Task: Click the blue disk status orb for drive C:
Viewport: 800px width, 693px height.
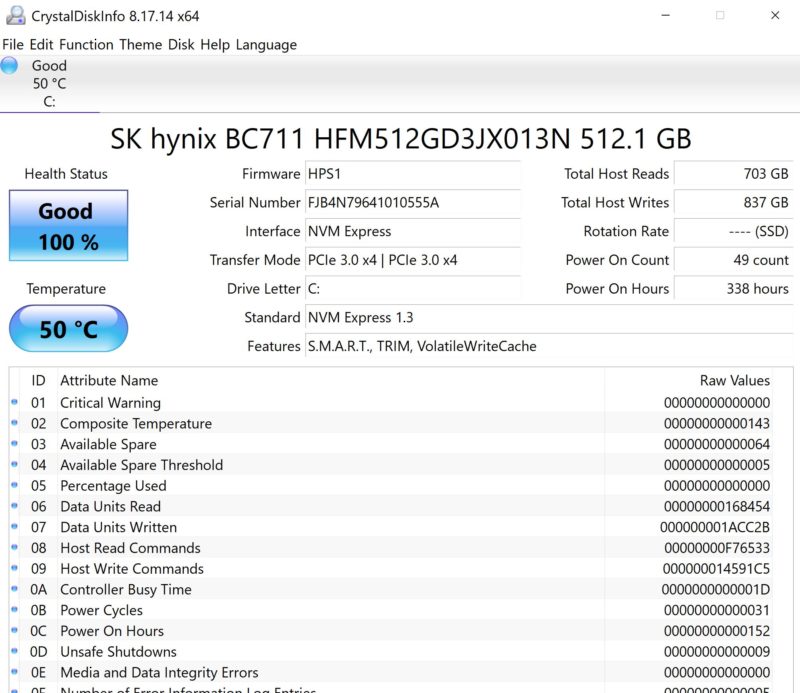Action: 10,66
